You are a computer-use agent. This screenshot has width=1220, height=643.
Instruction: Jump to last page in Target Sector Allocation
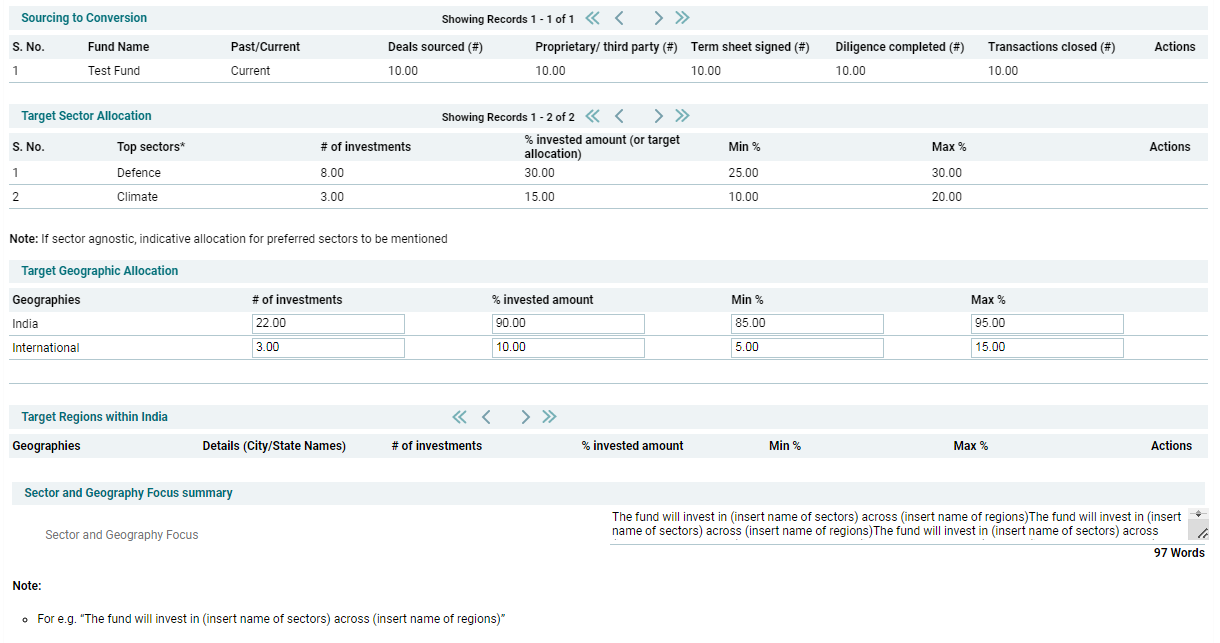[x=682, y=116]
